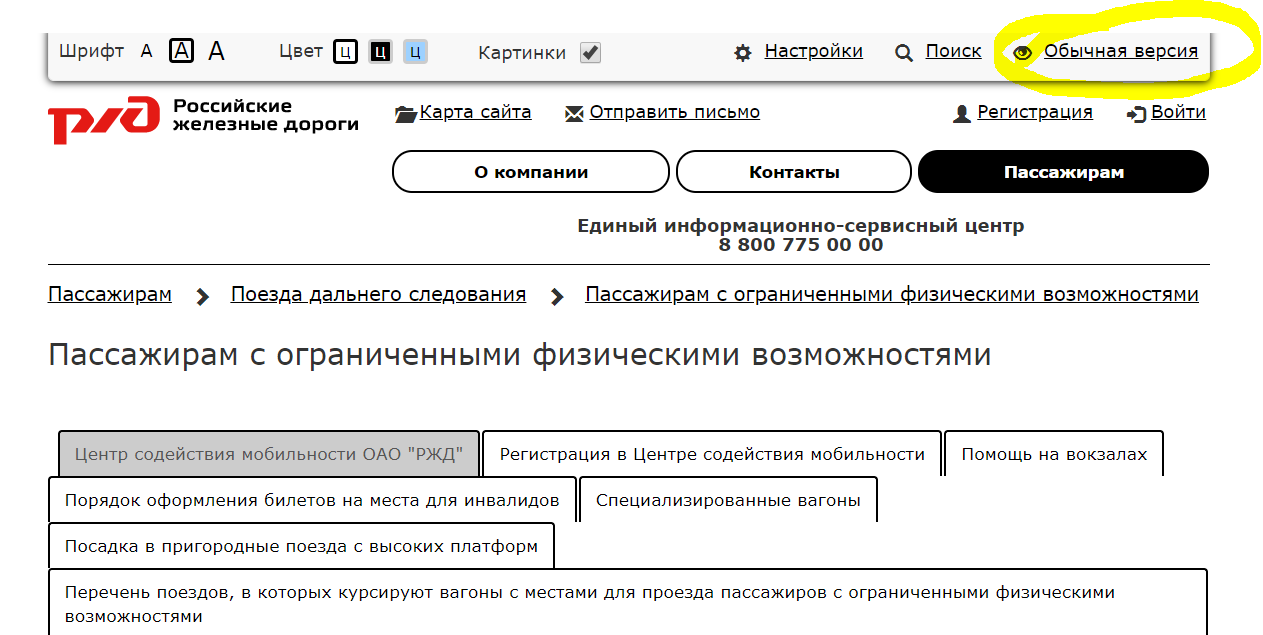This screenshot has width=1263, height=635.
Task: Click the site map folder icon
Action: tap(406, 114)
